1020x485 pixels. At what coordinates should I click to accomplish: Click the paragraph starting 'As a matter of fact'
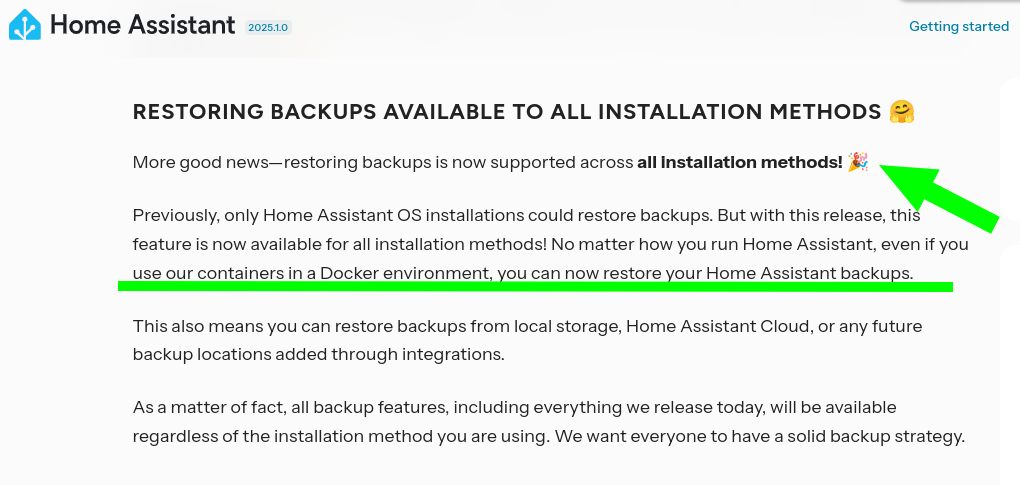(548, 422)
